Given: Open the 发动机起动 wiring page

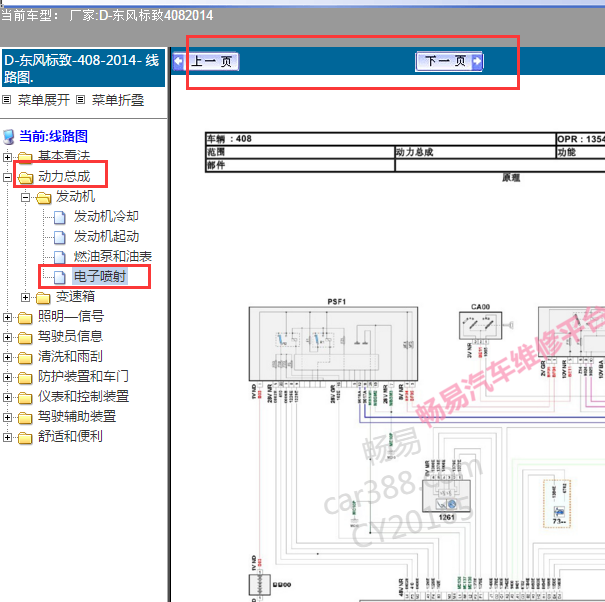Looking at the screenshot, I should [x=106, y=237].
